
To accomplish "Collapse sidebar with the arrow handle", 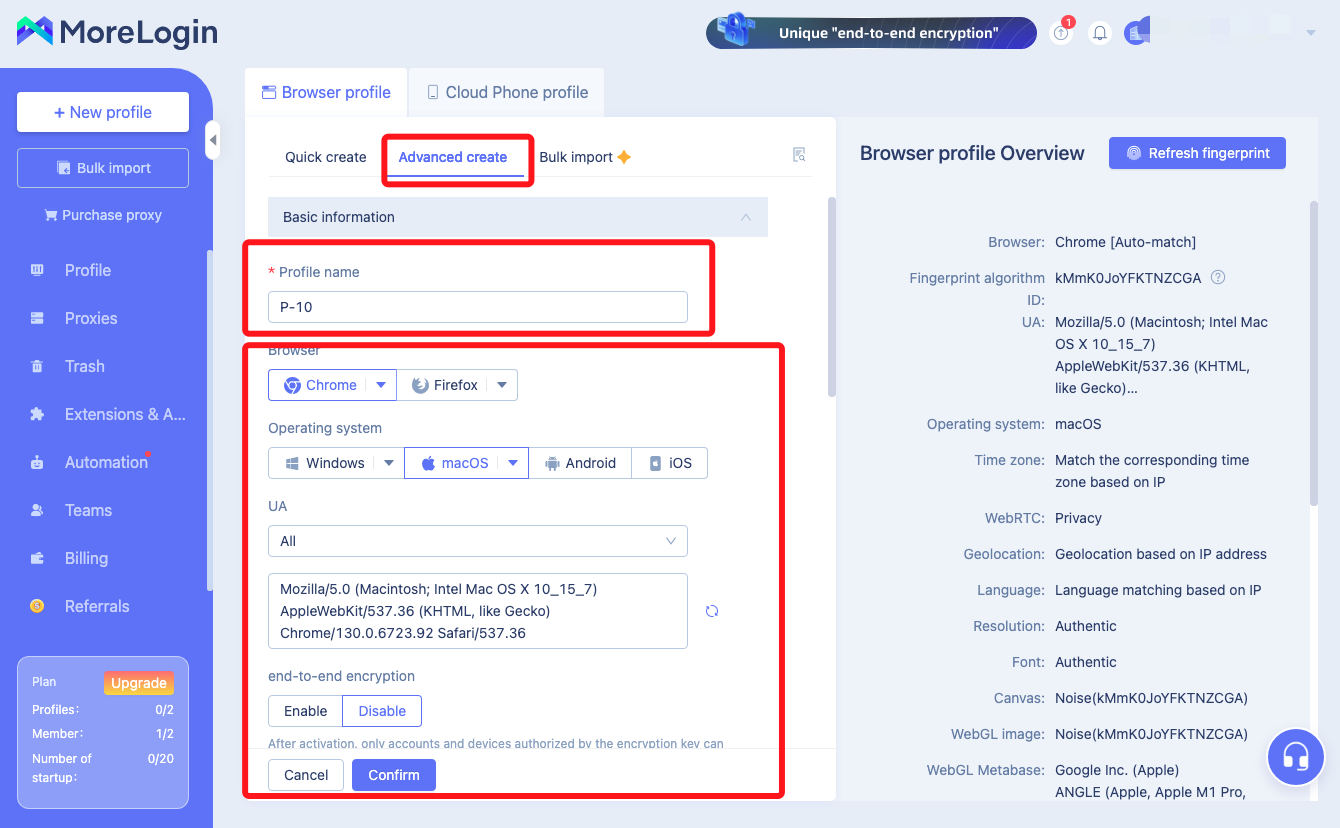I will point(212,140).
